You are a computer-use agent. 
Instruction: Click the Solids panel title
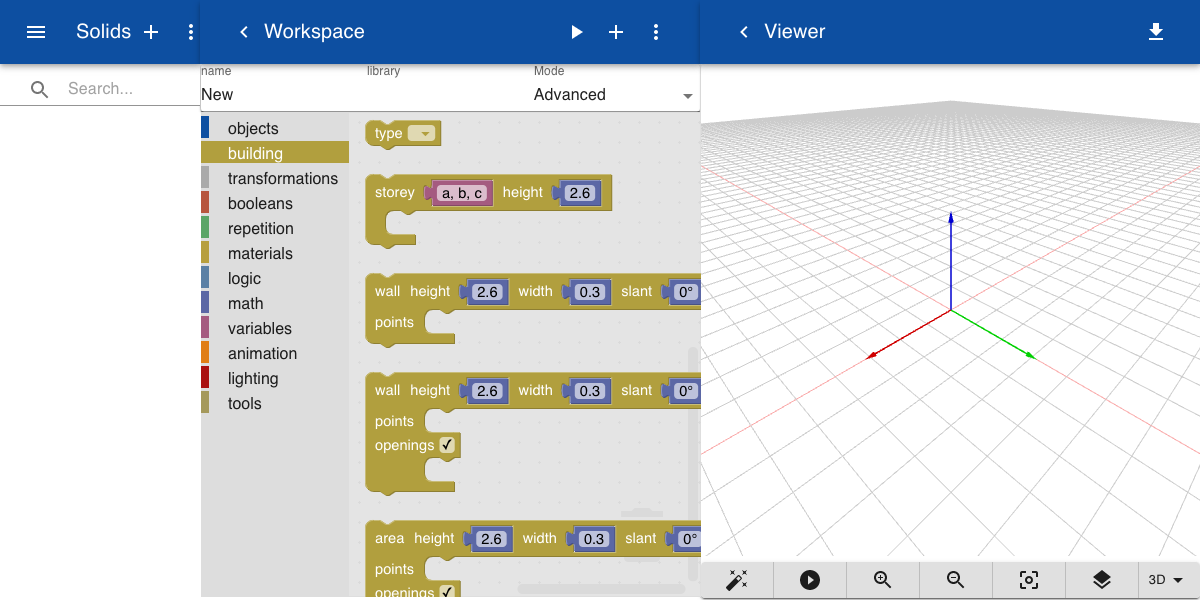click(x=103, y=32)
